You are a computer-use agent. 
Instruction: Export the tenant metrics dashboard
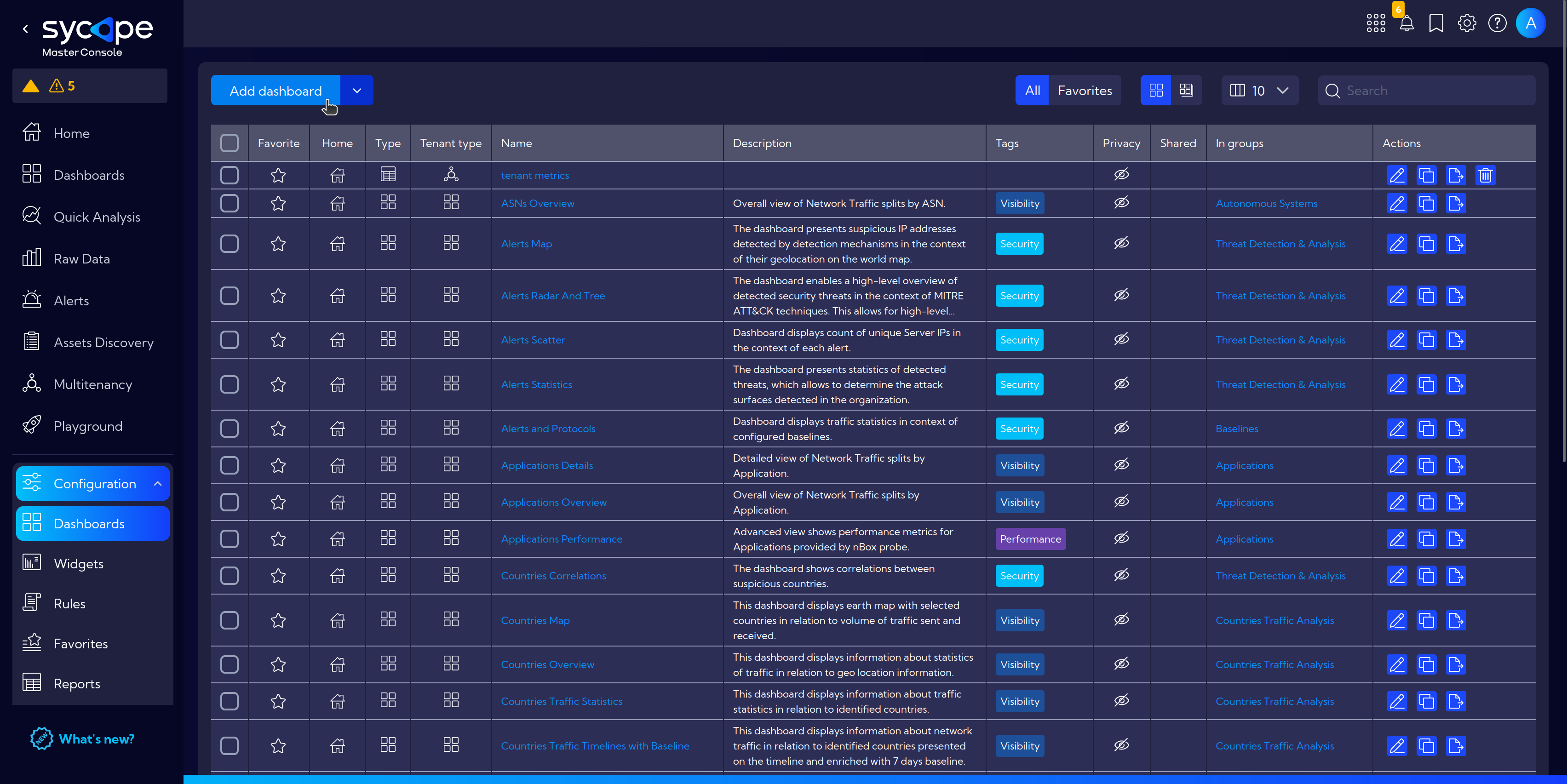(1456, 175)
